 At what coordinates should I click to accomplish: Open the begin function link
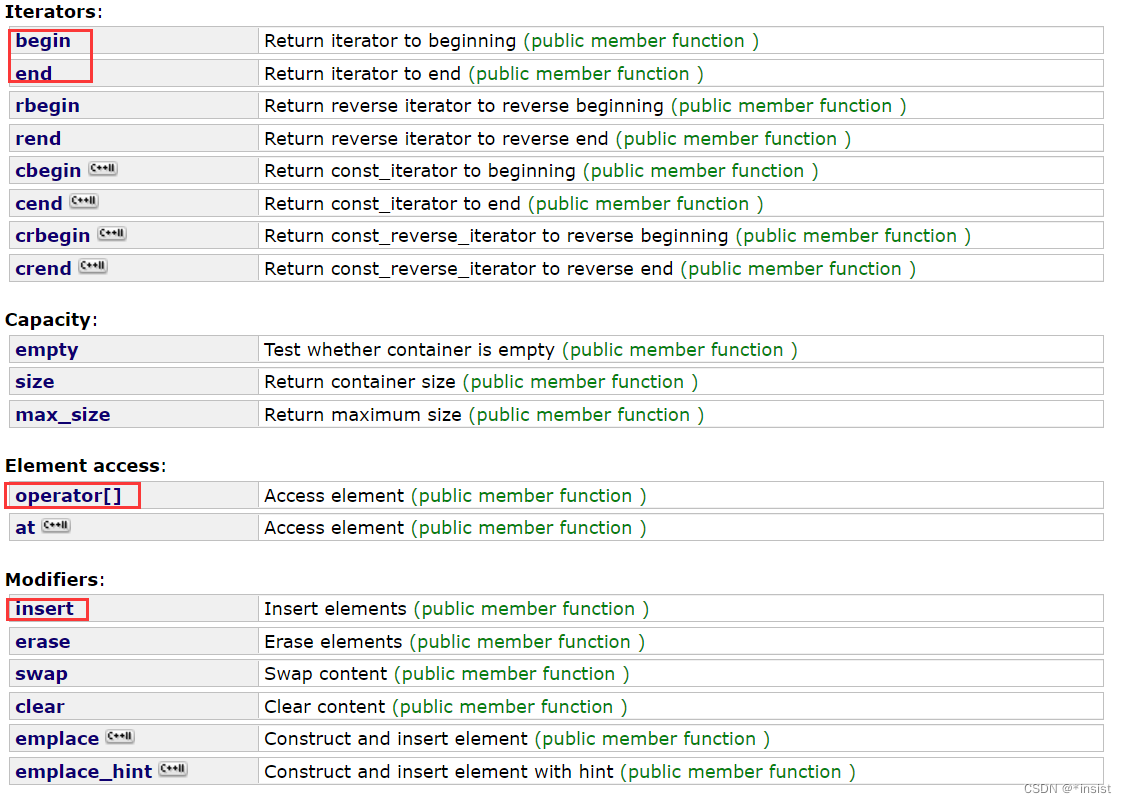click(43, 41)
